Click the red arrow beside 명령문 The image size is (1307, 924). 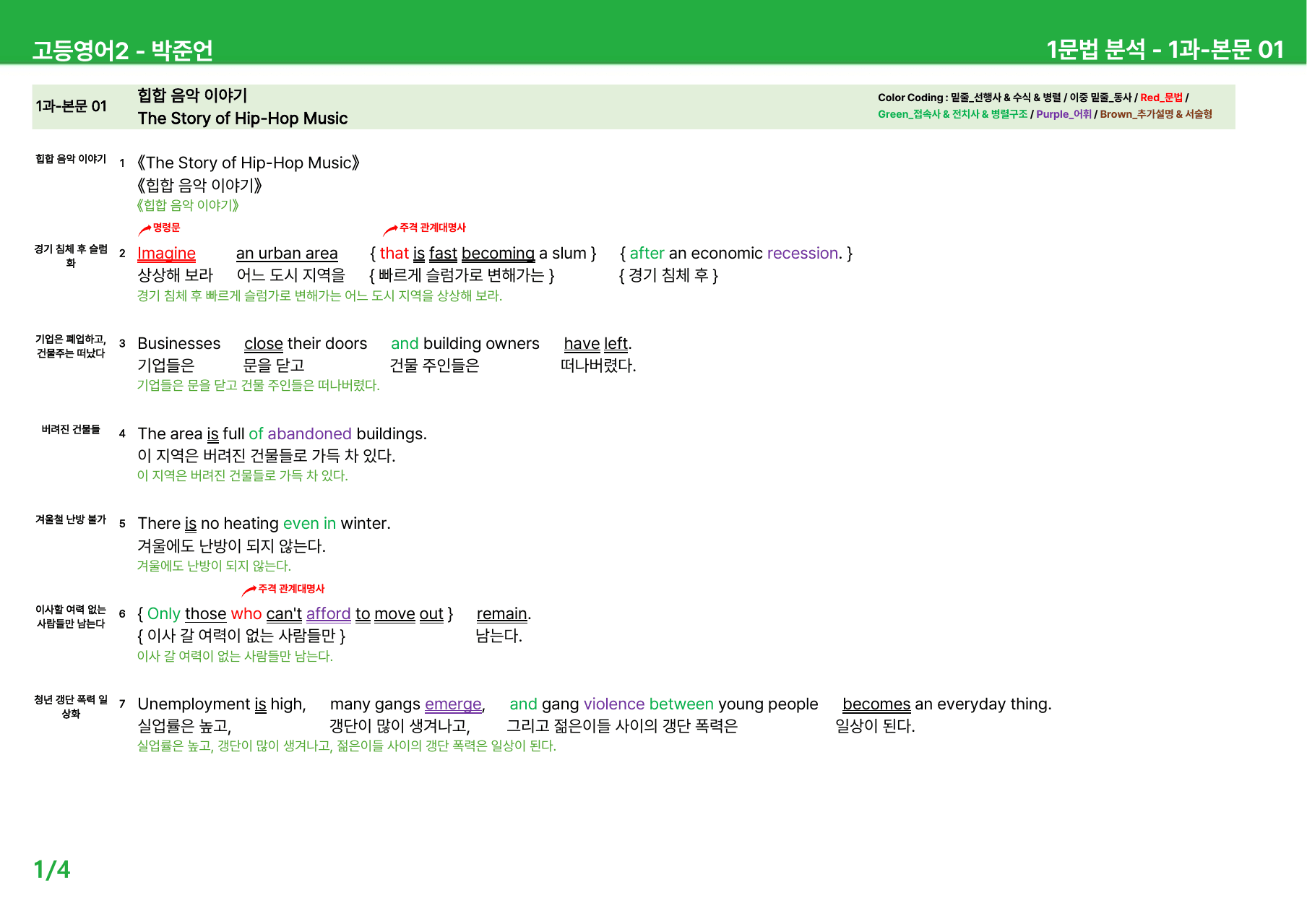[144, 230]
